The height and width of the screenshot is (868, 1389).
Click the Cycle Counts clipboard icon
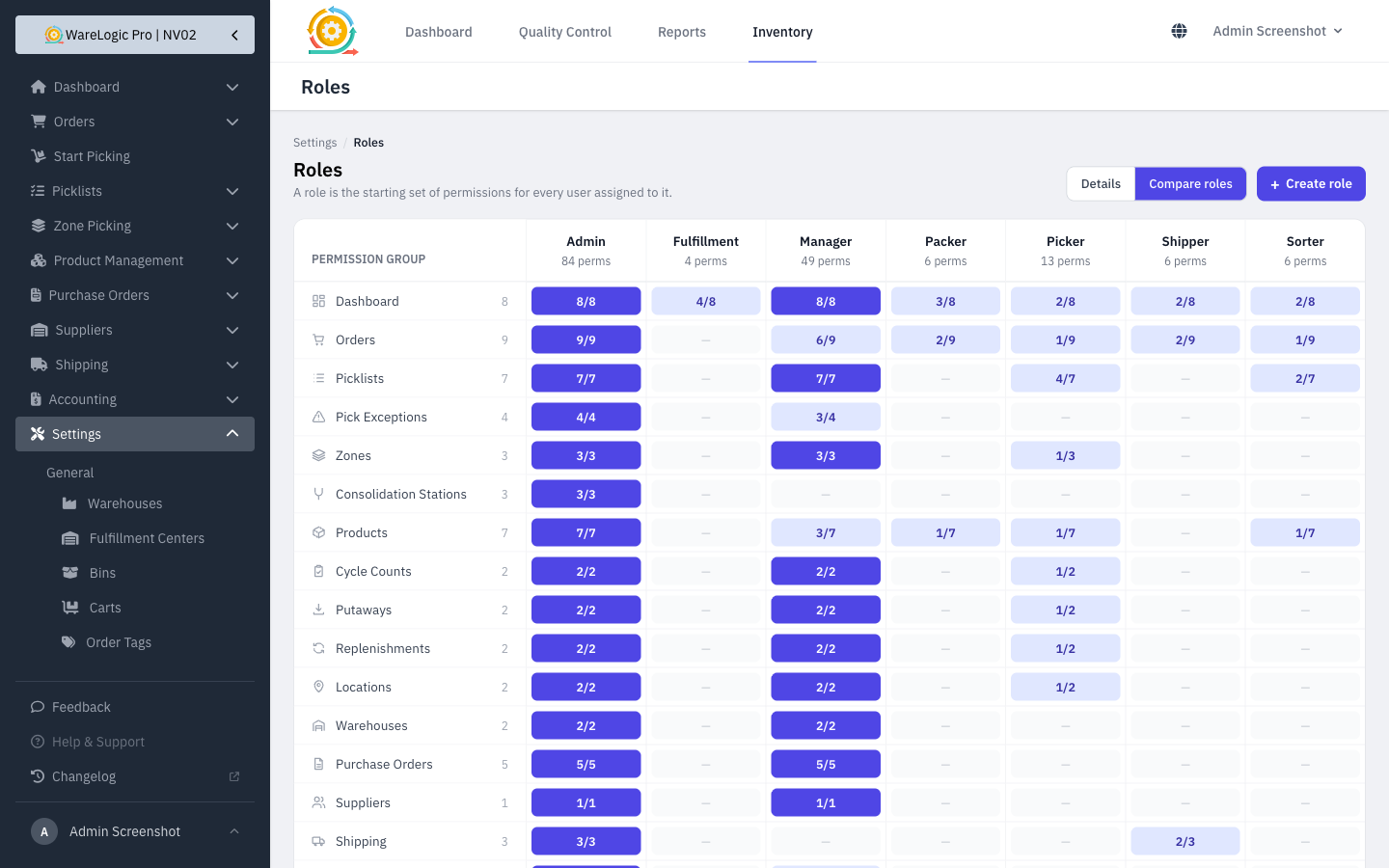point(318,571)
